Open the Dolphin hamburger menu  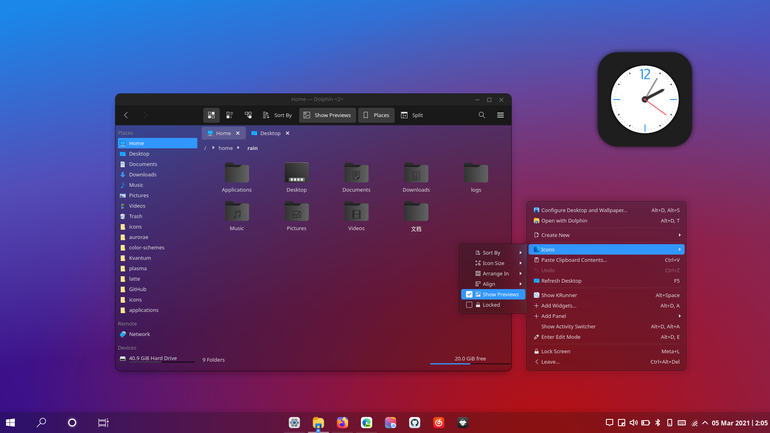[500, 115]
